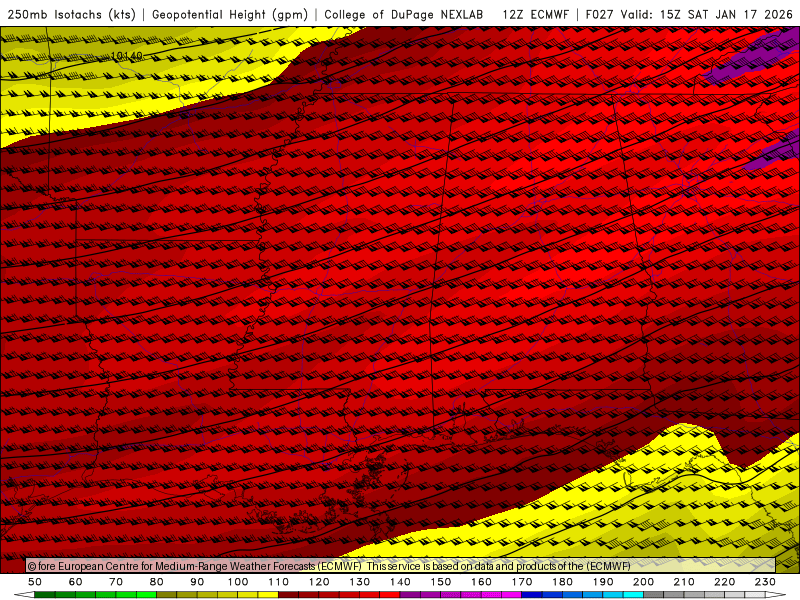
Task: Click the "12Z ECMWF" model run label
Action: pyautogui.click(x=535, y=14)
